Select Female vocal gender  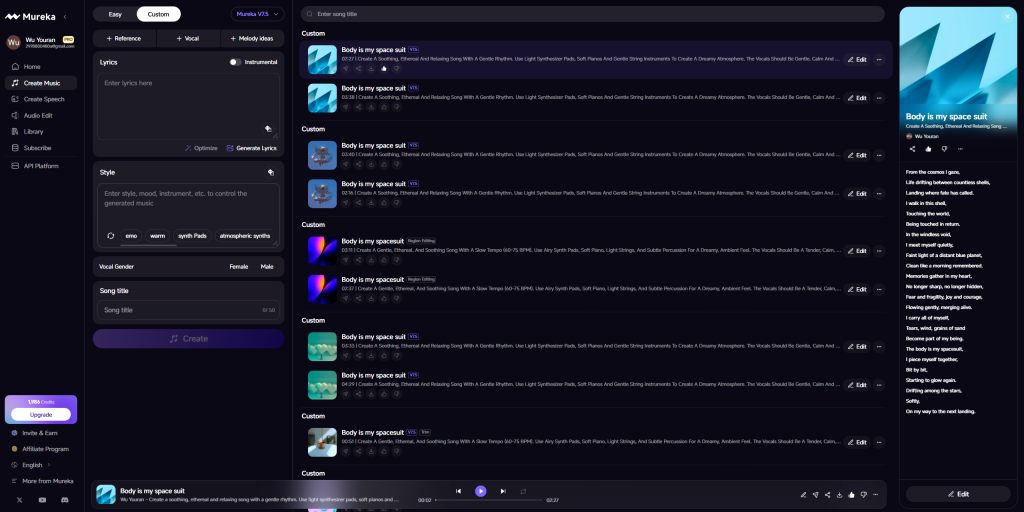tap(239, 267)
